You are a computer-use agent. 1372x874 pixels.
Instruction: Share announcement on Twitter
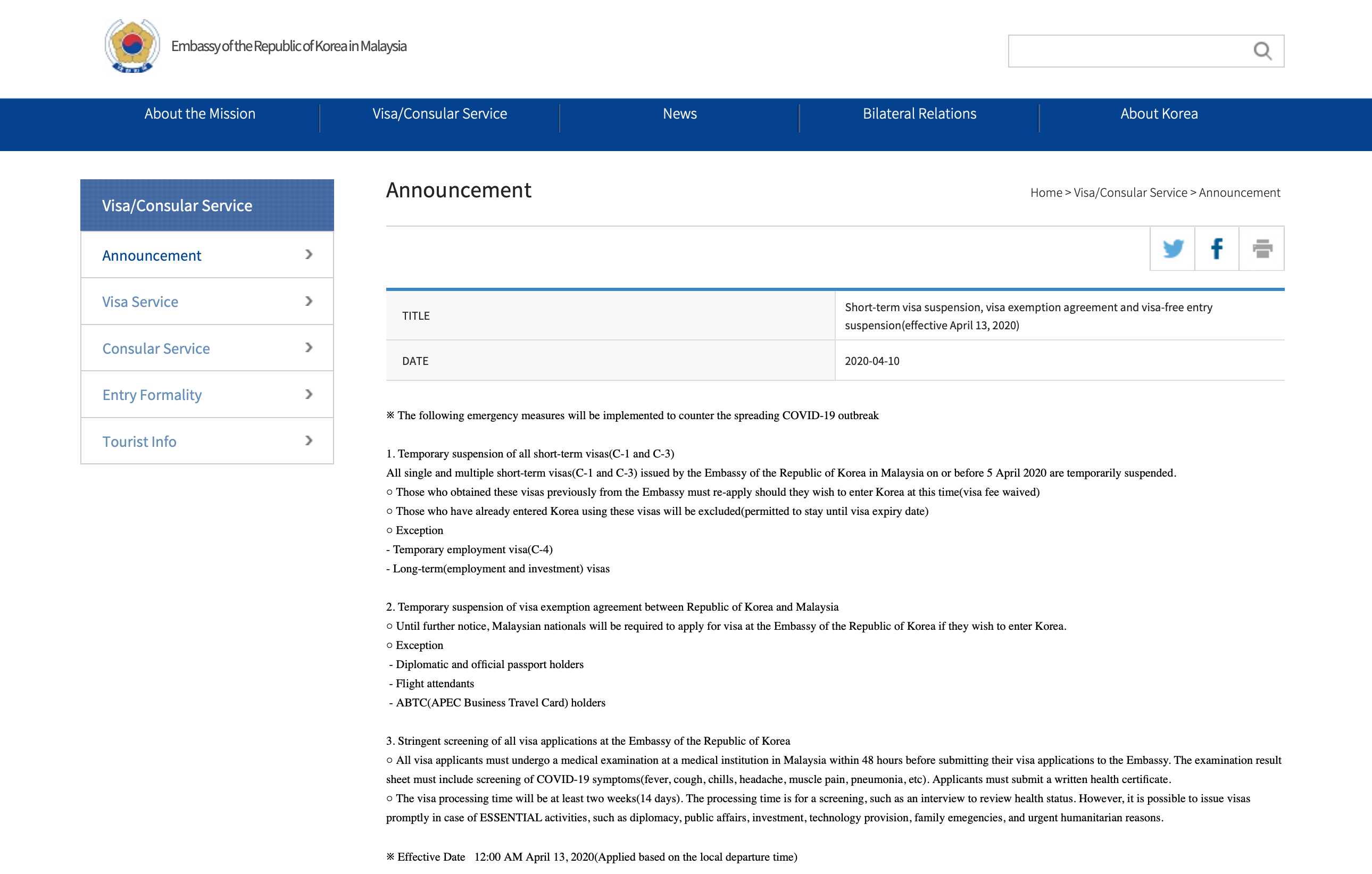[1173, 248]
